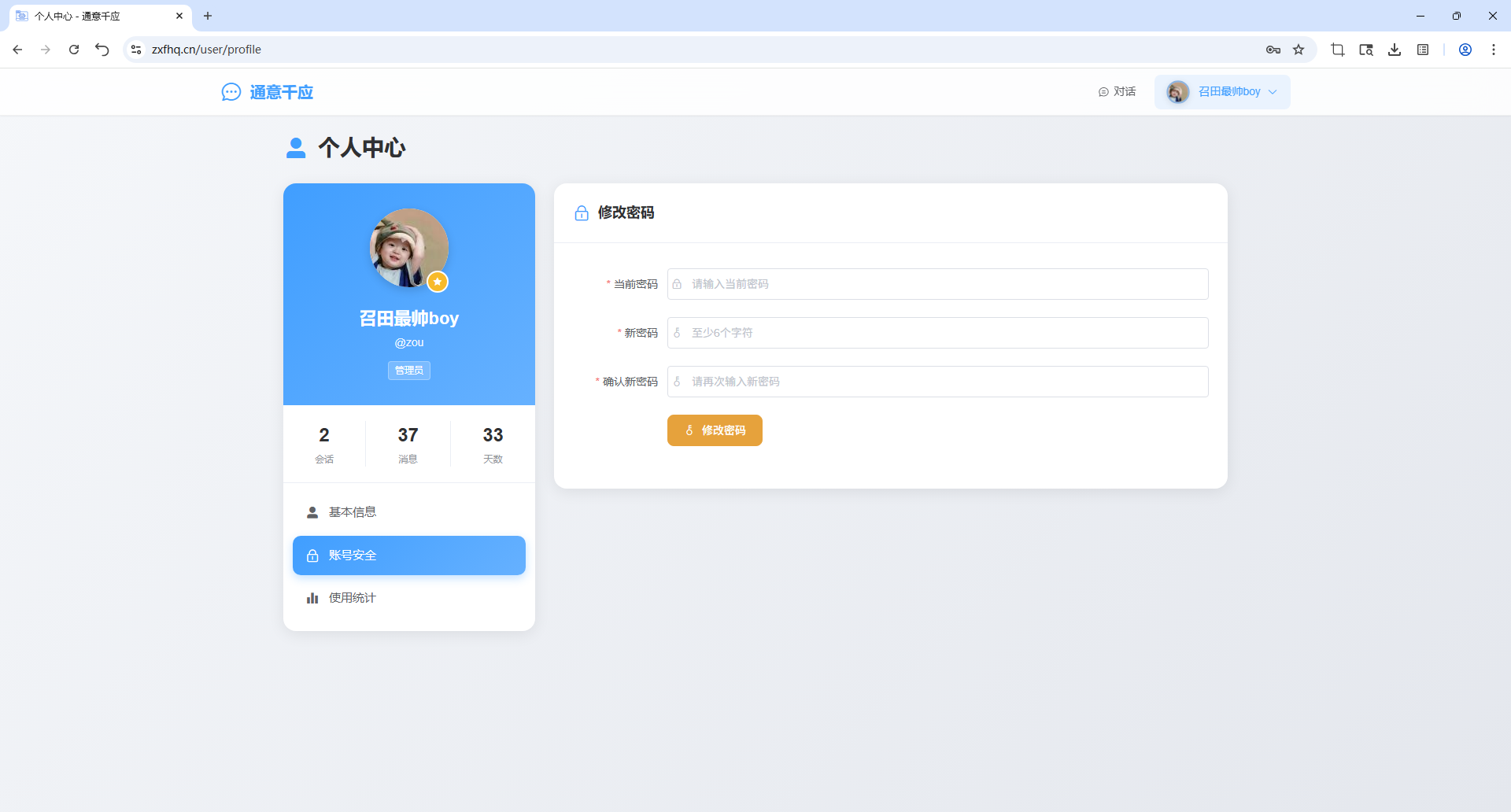1511x812 pixels.
Task: Click the undo arrow toolbar icon
Action: [x=102, y=50]
